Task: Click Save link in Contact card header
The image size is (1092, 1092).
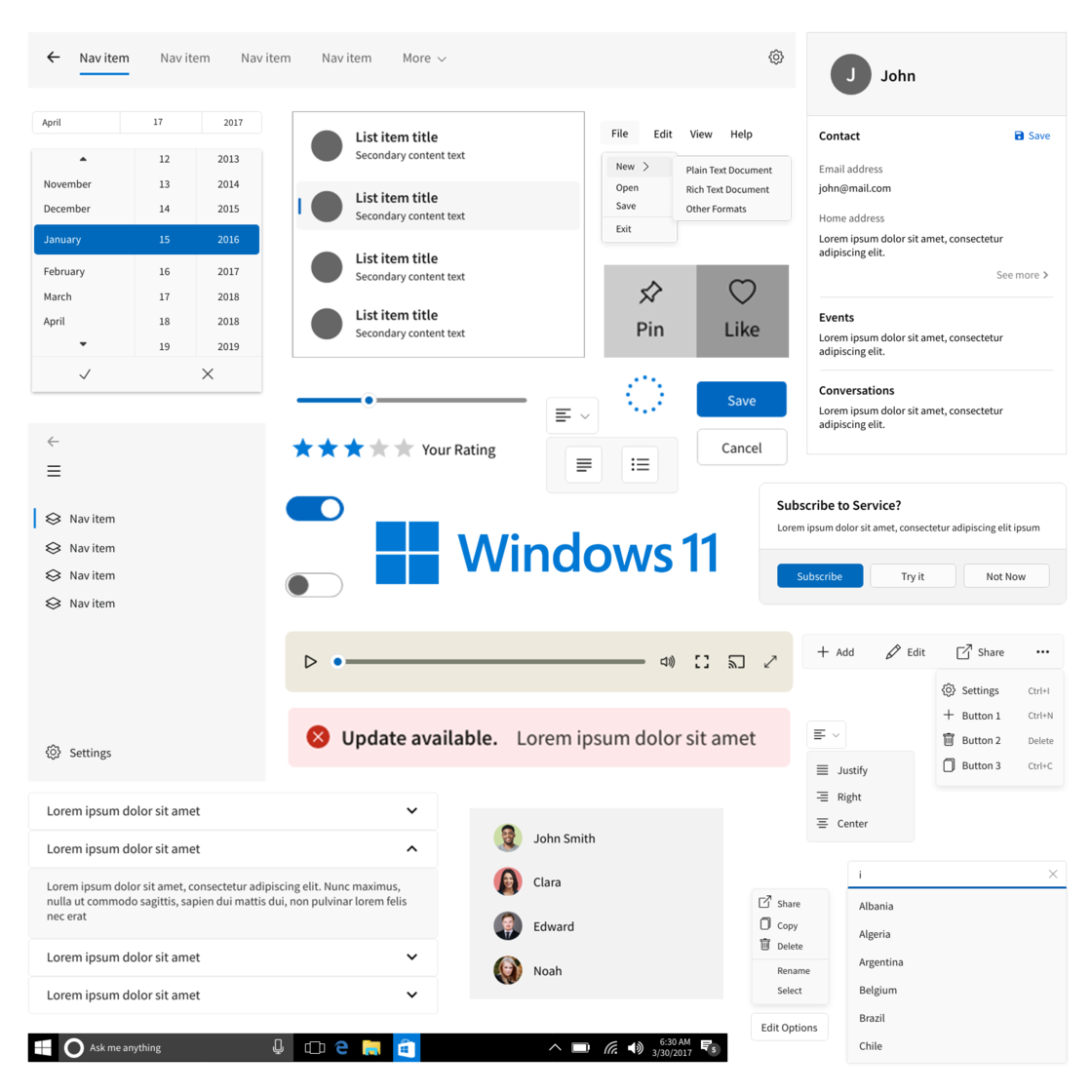Action: pos(1033,136)
